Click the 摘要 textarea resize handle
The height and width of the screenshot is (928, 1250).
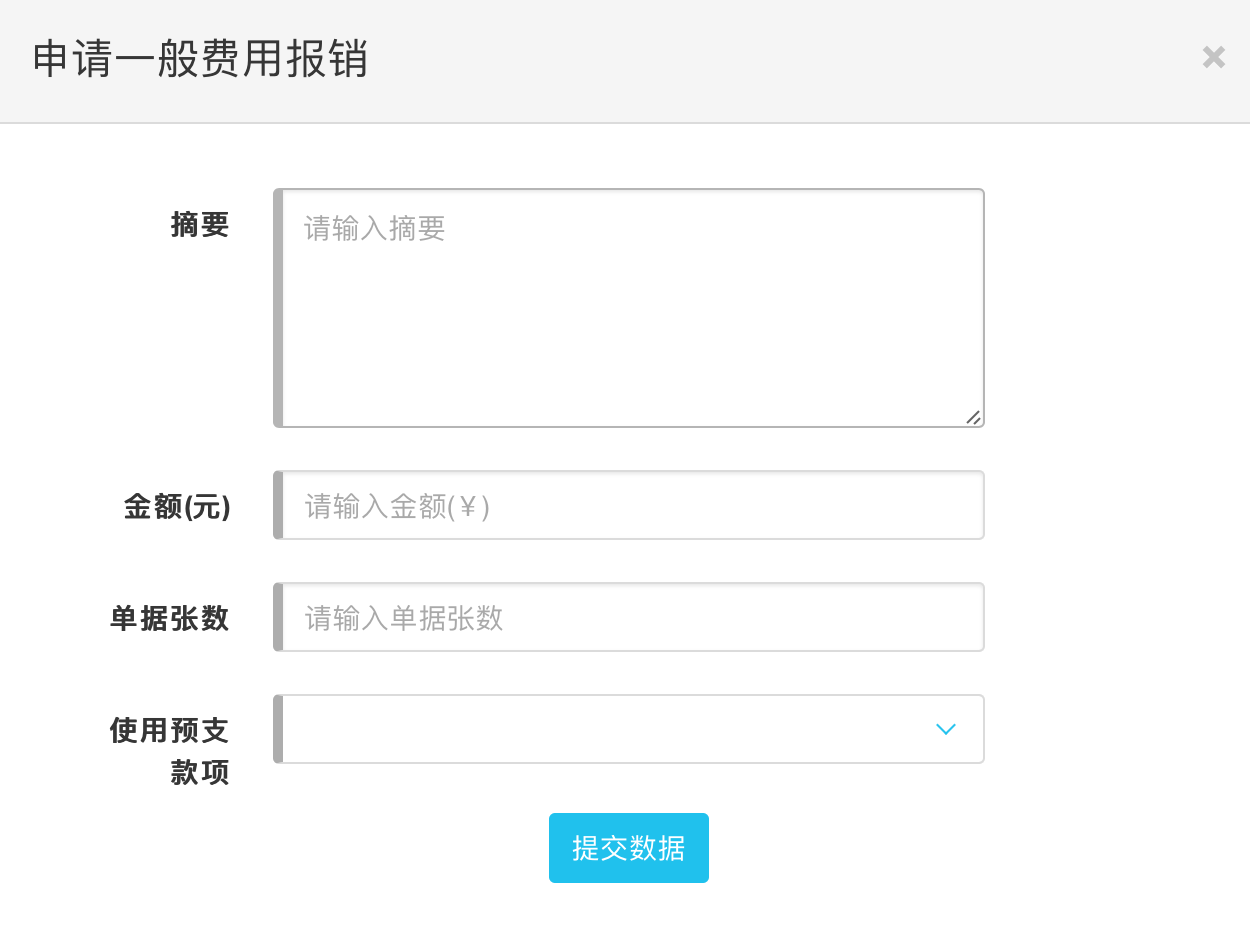[x=973, y=417]
